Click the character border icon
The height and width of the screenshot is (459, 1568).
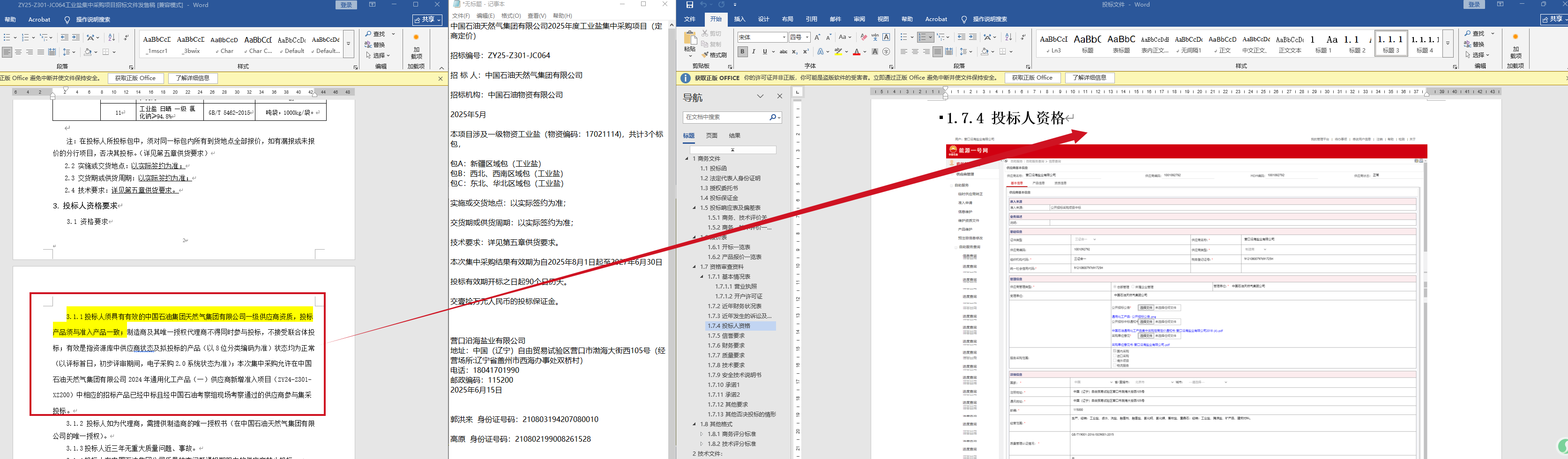tap(886, 37)
